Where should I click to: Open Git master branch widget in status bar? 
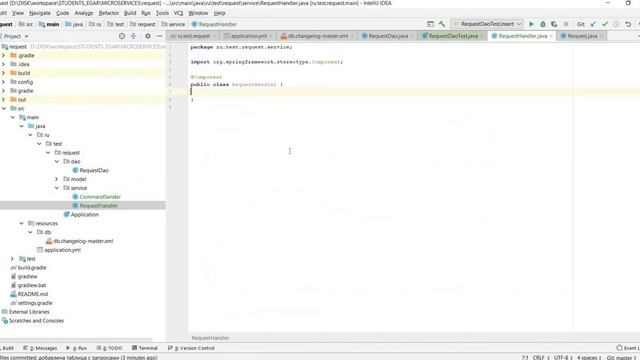[x=621, y=357]
